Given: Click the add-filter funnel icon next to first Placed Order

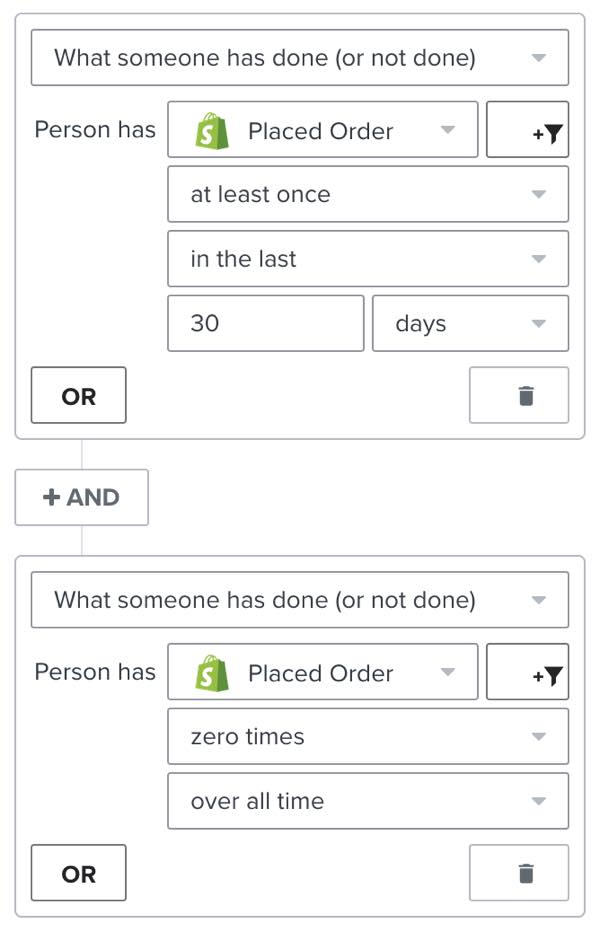Looking at the screenshot, I should pyautogui.click(x=528, y=130).
